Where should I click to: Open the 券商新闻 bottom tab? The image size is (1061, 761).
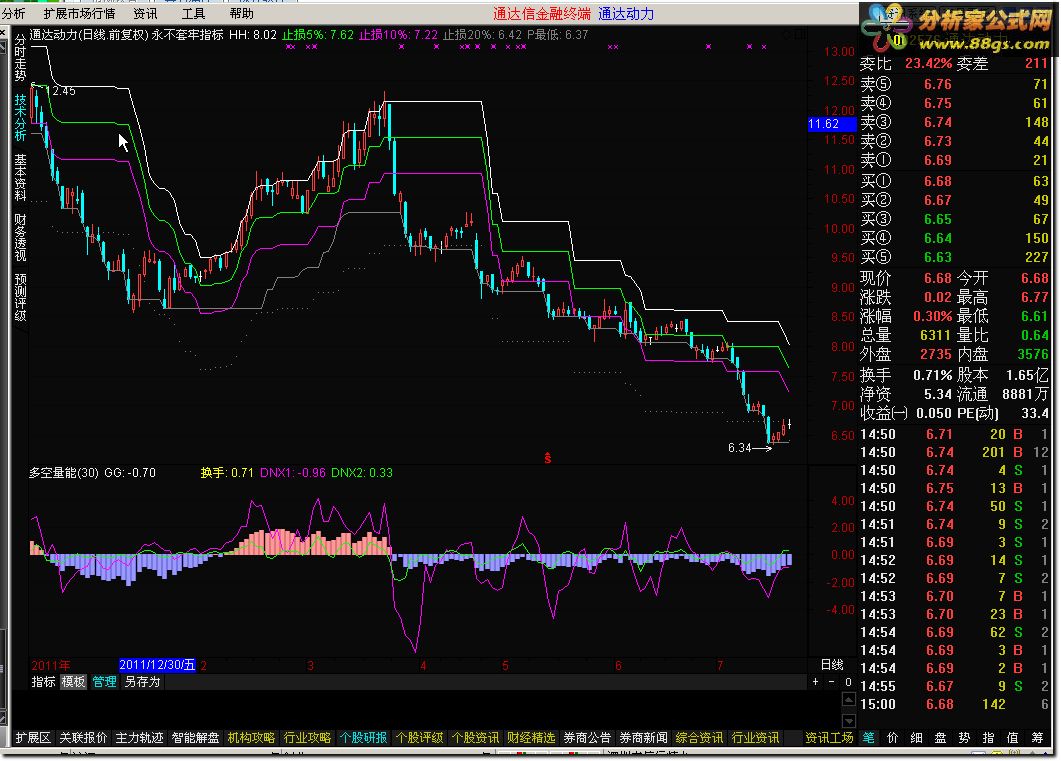[x=644, y=737]
